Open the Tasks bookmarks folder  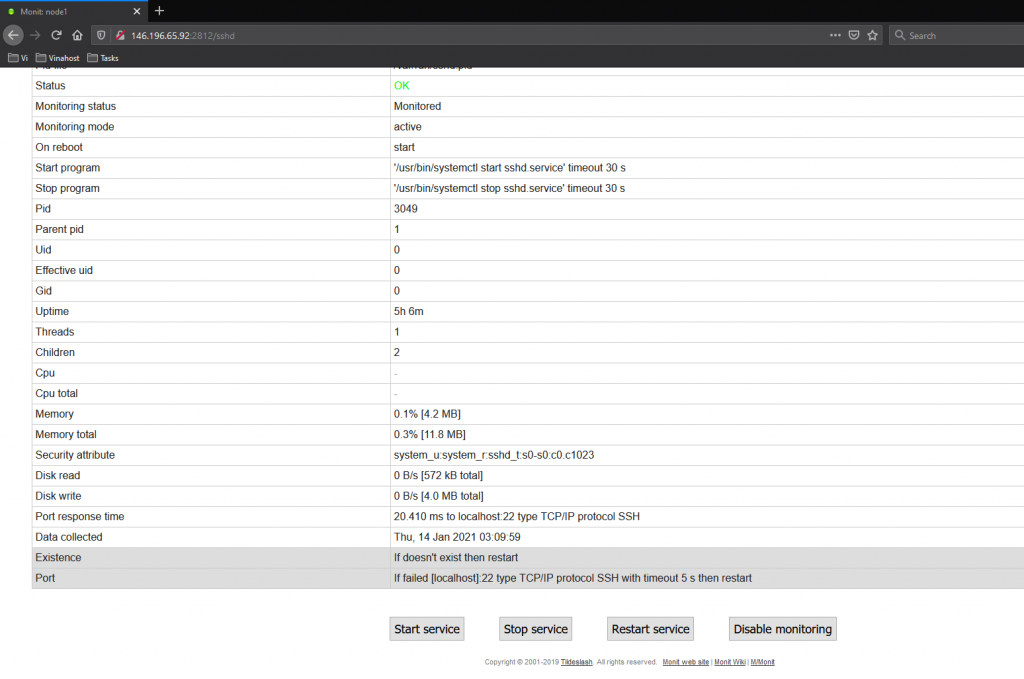coord(103,58)
